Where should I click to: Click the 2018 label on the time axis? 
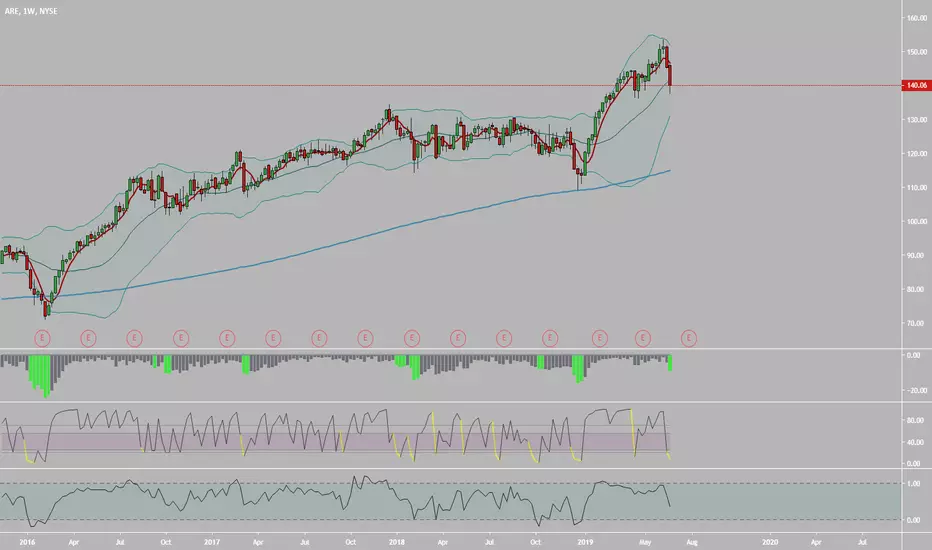tap(396, 542)
